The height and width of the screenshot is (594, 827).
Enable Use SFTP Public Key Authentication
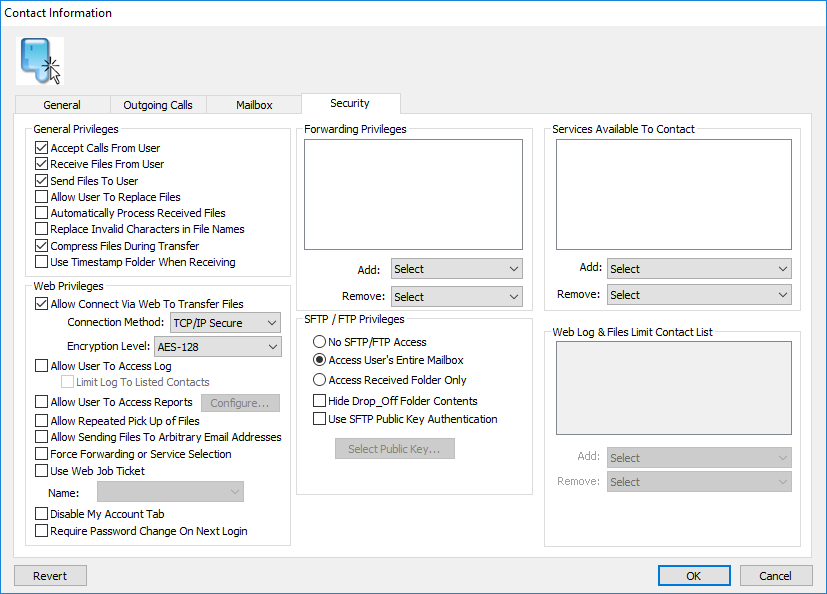(x=319, y=419)
